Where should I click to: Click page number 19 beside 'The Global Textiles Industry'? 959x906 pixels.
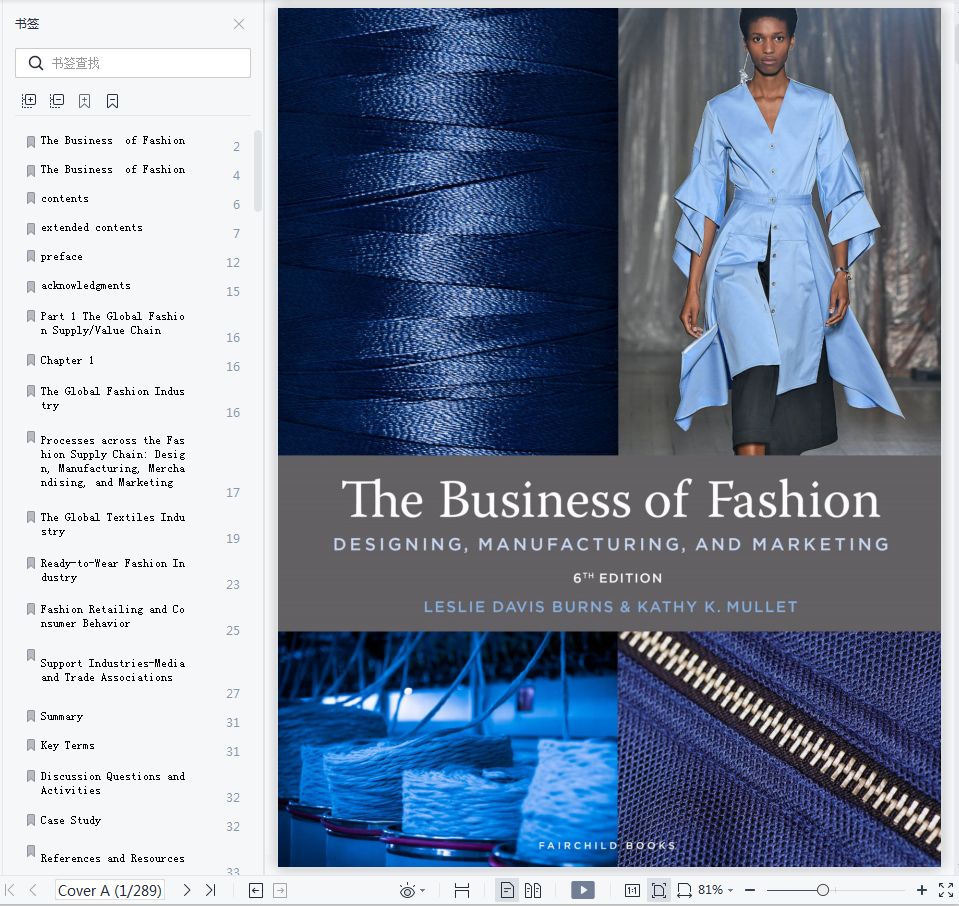[233, 539]
